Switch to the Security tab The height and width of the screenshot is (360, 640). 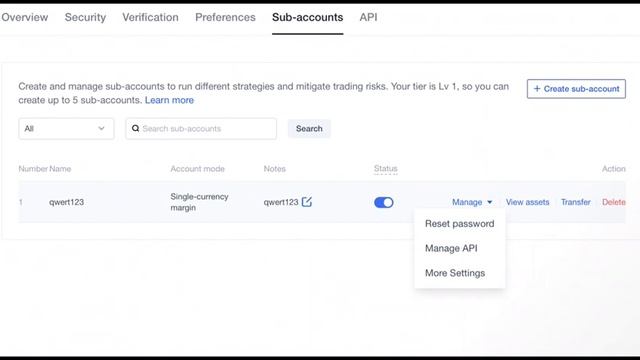pyautogui.click(x=85, y=17)
